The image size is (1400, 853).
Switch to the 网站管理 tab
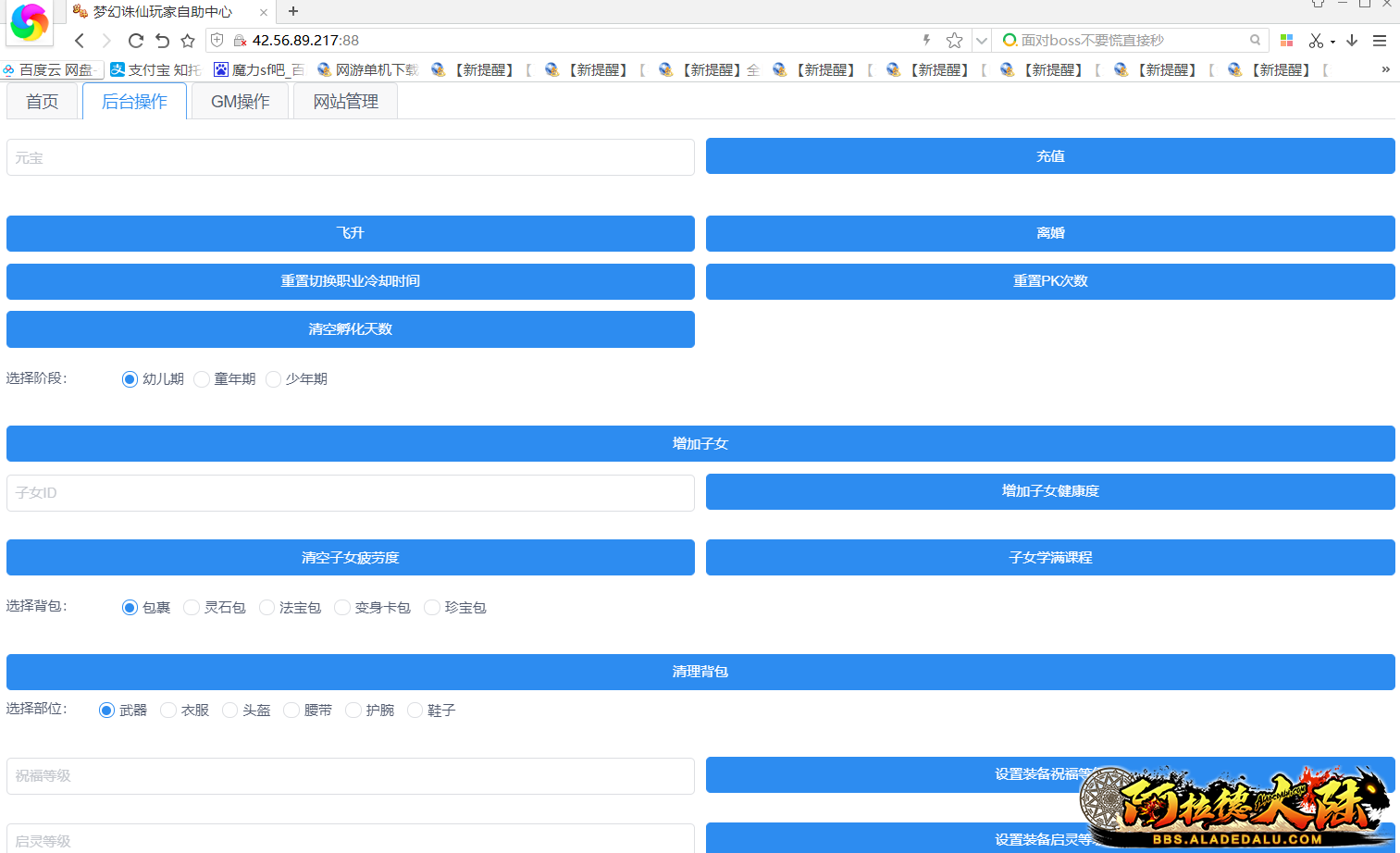(x=344, y=102)
